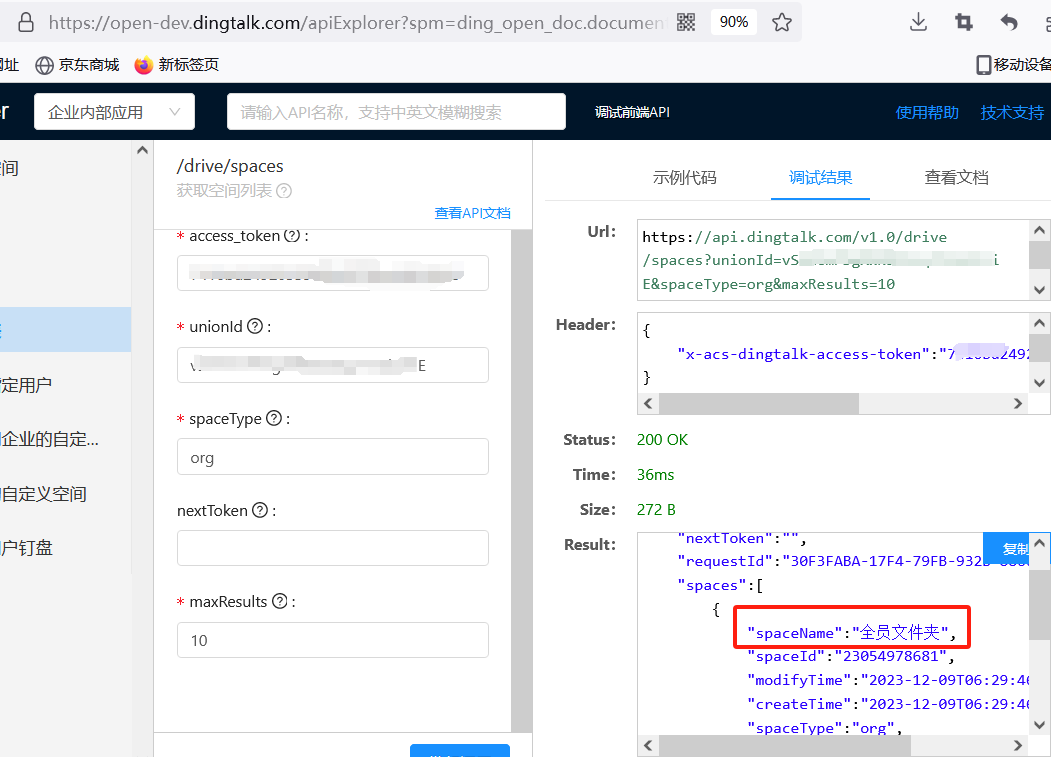This screenshot has width=1051, height=757.
Task: Focus the API name search box
Action: point(396,112)
